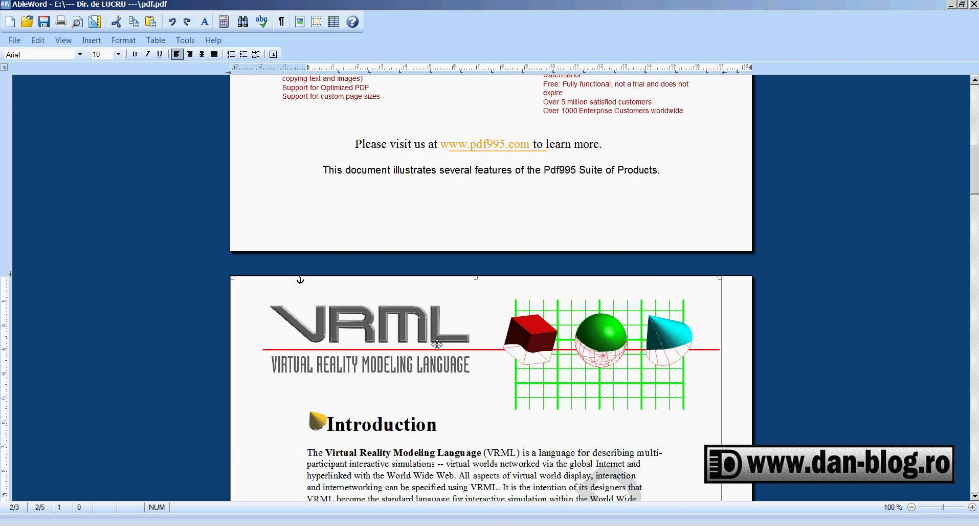This screenshot has width=979, height=526.
Task: Click the Print icon in the toolbar
Action: [61, 21]
